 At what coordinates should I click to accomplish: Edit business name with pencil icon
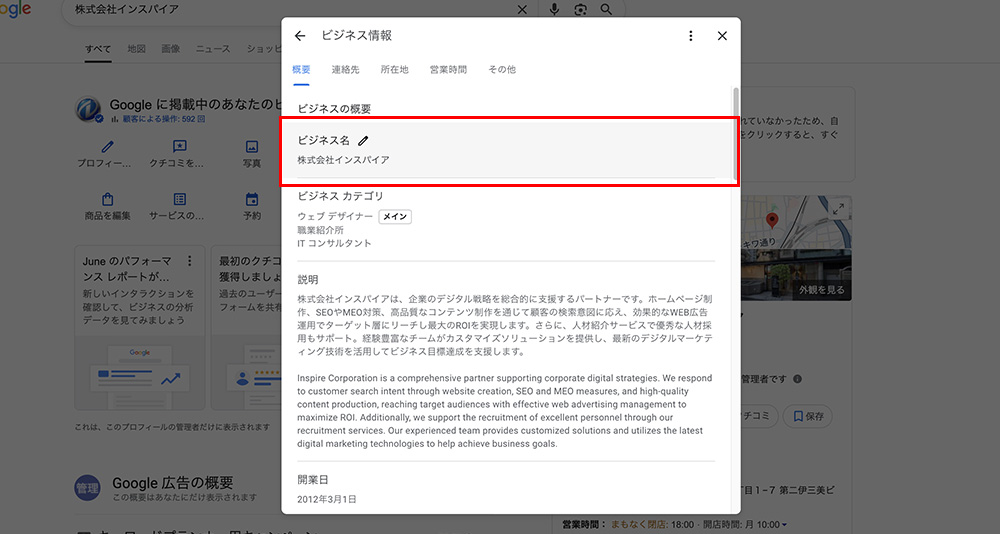[x=364, y=141]
